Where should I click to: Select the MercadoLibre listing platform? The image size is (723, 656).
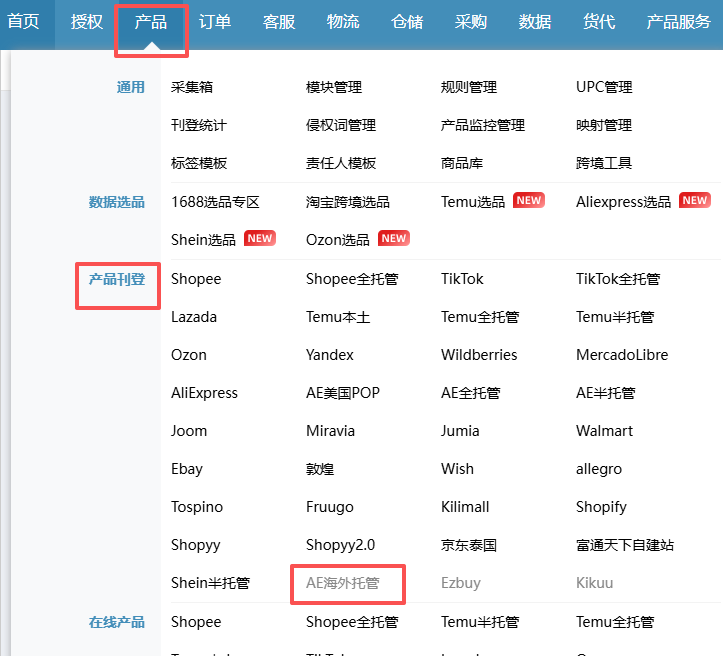622,355
